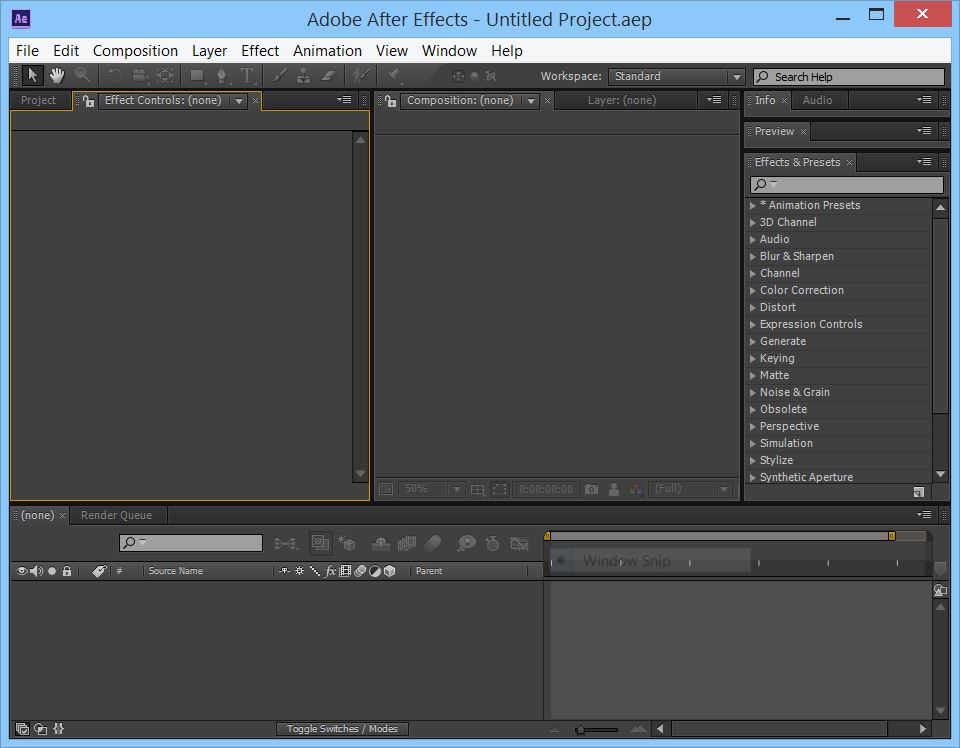The image size is (960, 748).
Task: Select the Rectangle shape tool
Action: pos(197,76)
